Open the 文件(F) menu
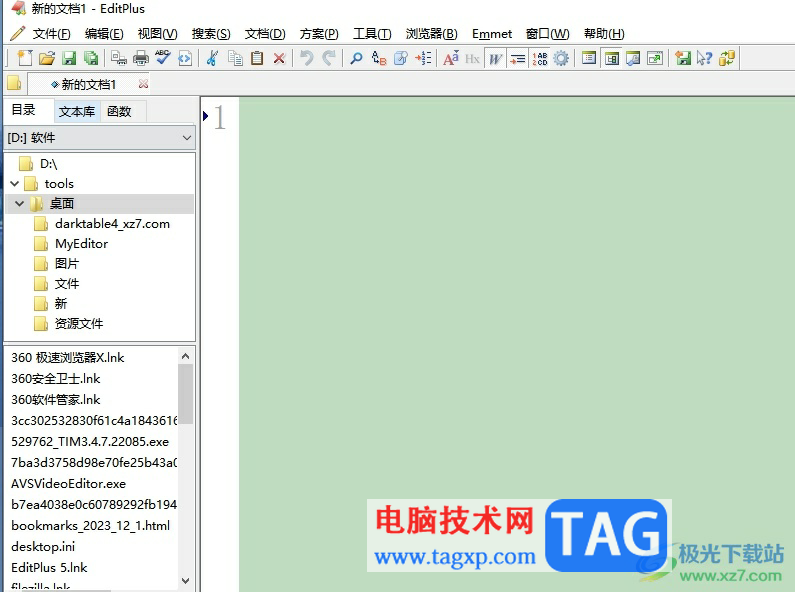Screen dimensions: 795x592 [51, 34]
